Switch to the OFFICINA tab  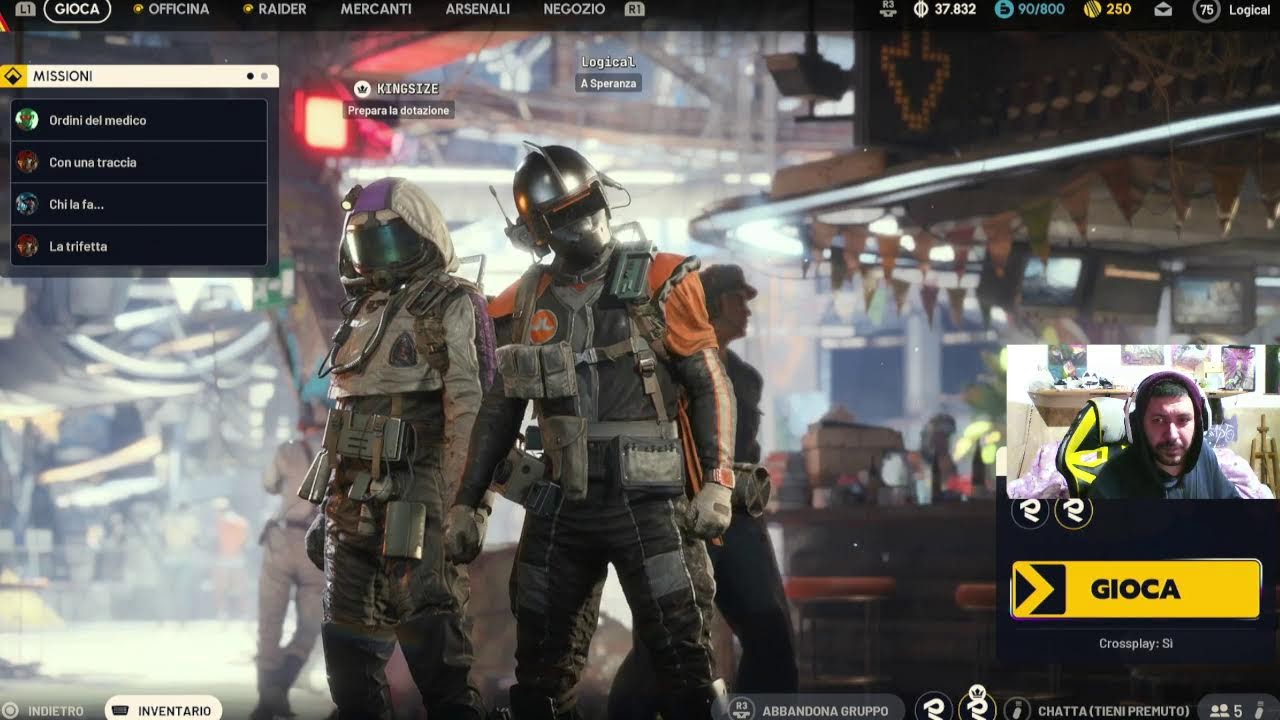[178, 9]
